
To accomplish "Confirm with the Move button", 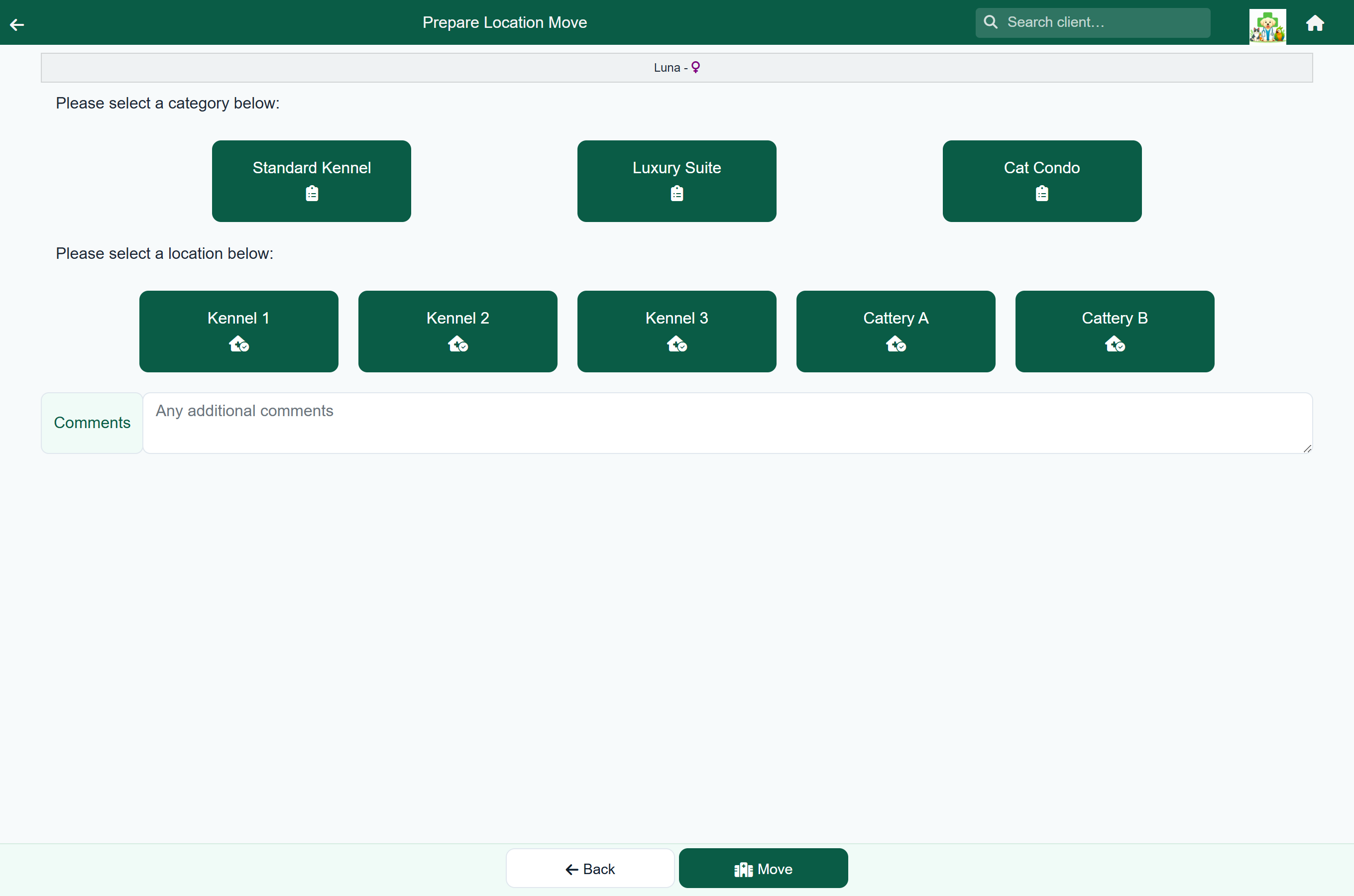I will click(x=763, y=869).
